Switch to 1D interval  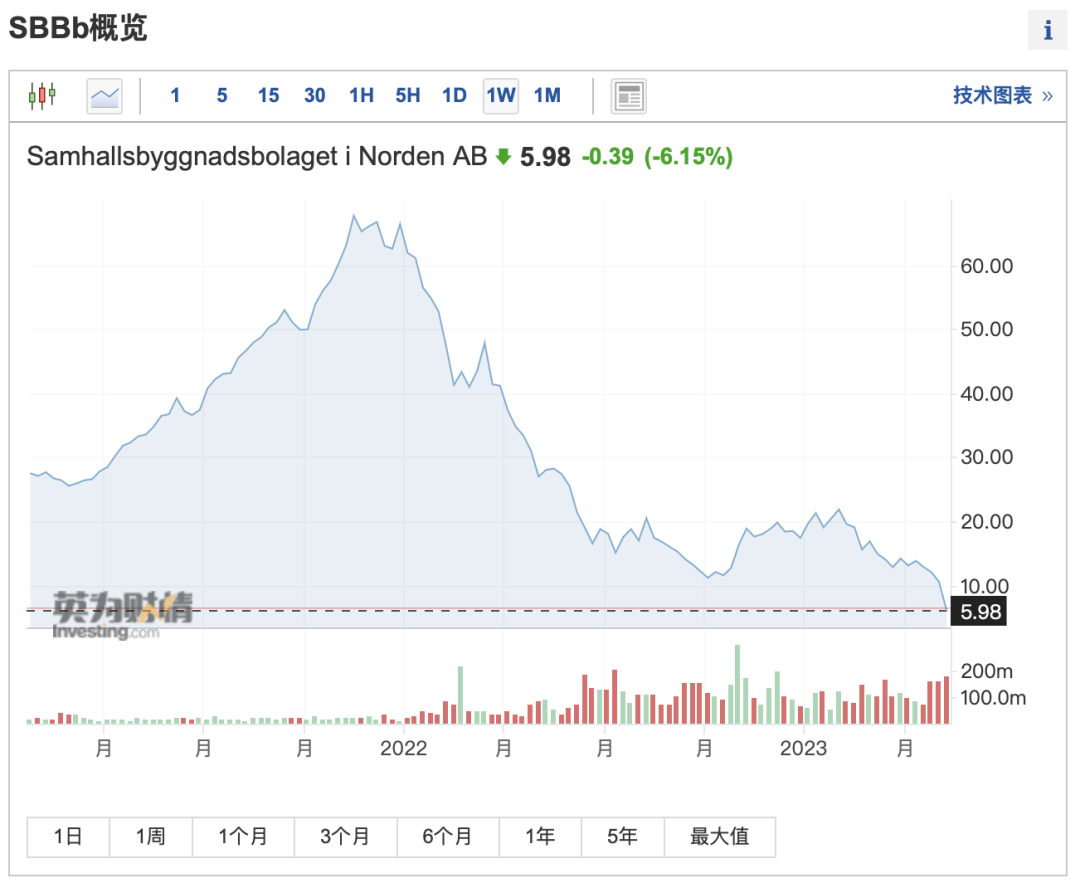click(x=454, y=96)
